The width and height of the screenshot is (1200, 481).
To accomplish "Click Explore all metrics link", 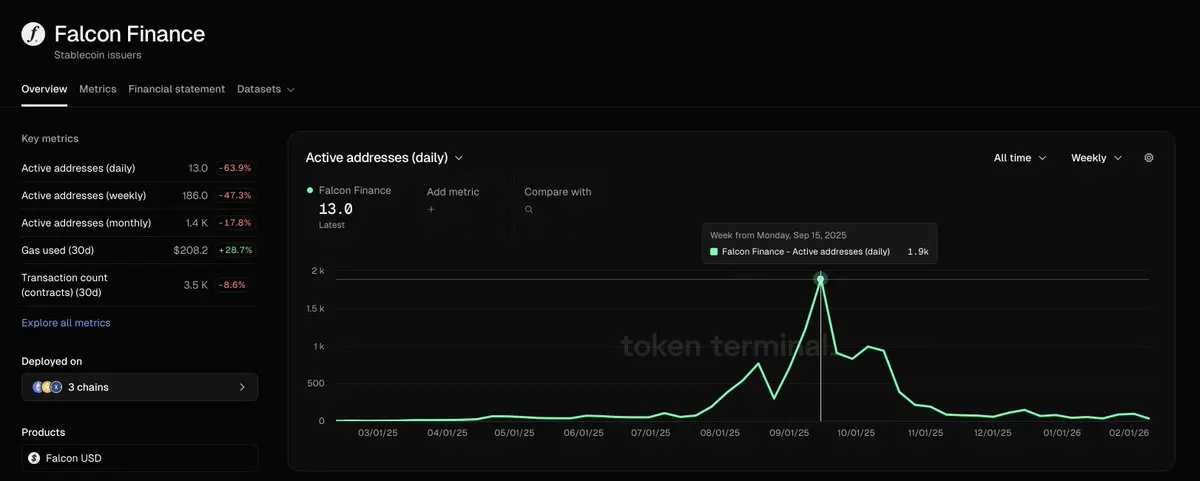I will click(66, 323).
